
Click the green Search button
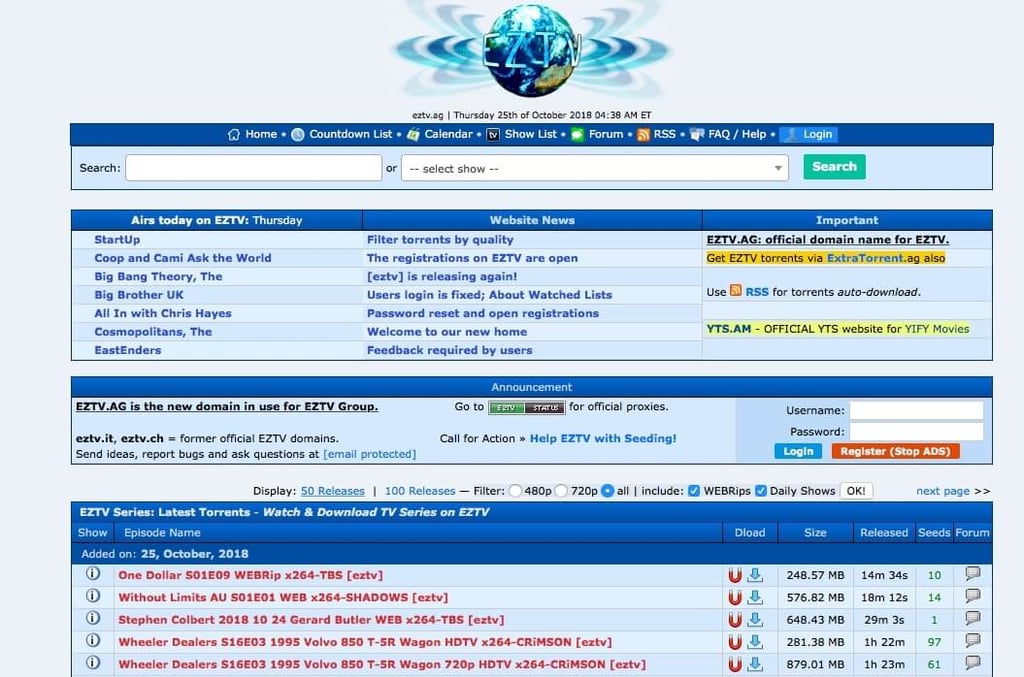click(x=835, y=166)
